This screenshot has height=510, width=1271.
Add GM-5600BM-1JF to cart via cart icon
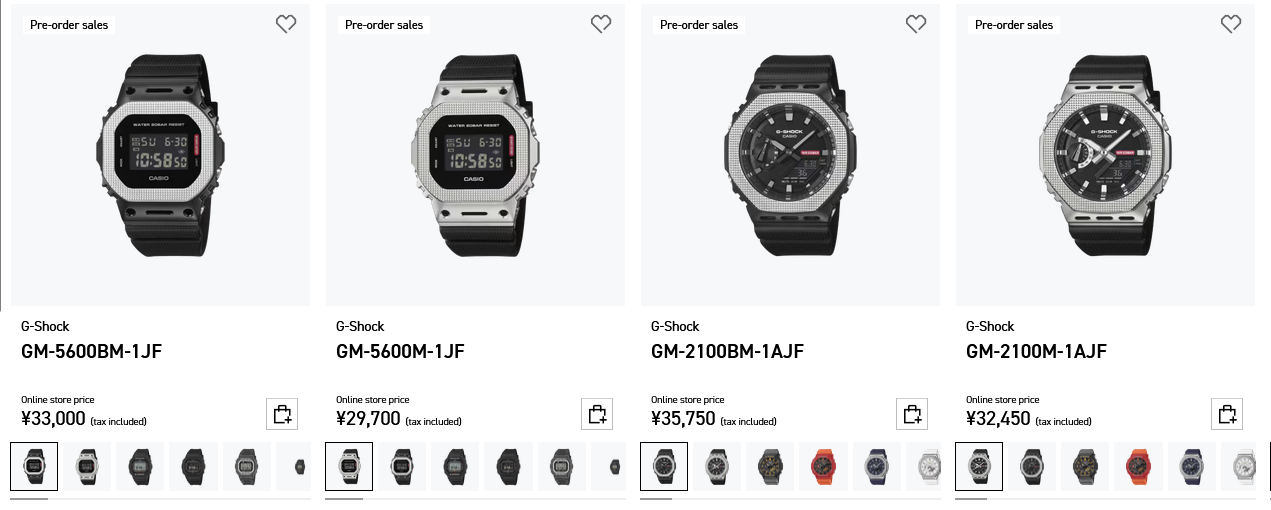point(282,414)
